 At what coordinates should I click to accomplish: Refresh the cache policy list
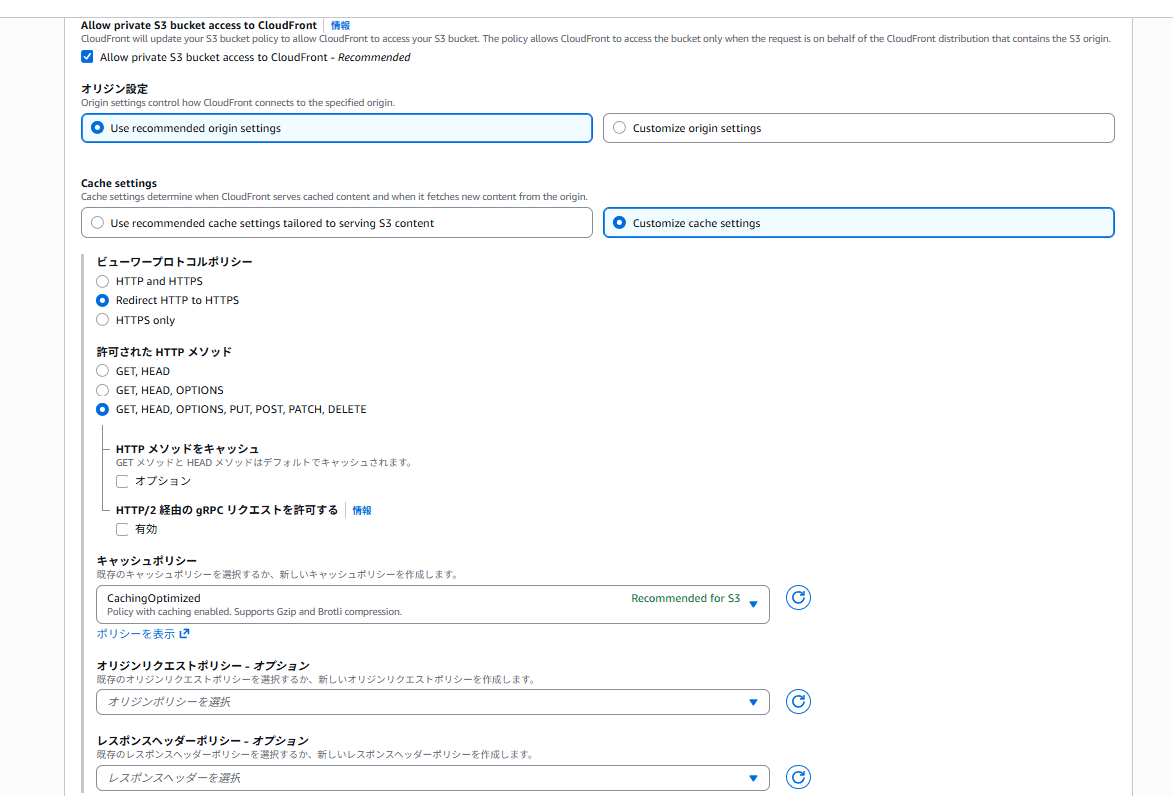798,598
